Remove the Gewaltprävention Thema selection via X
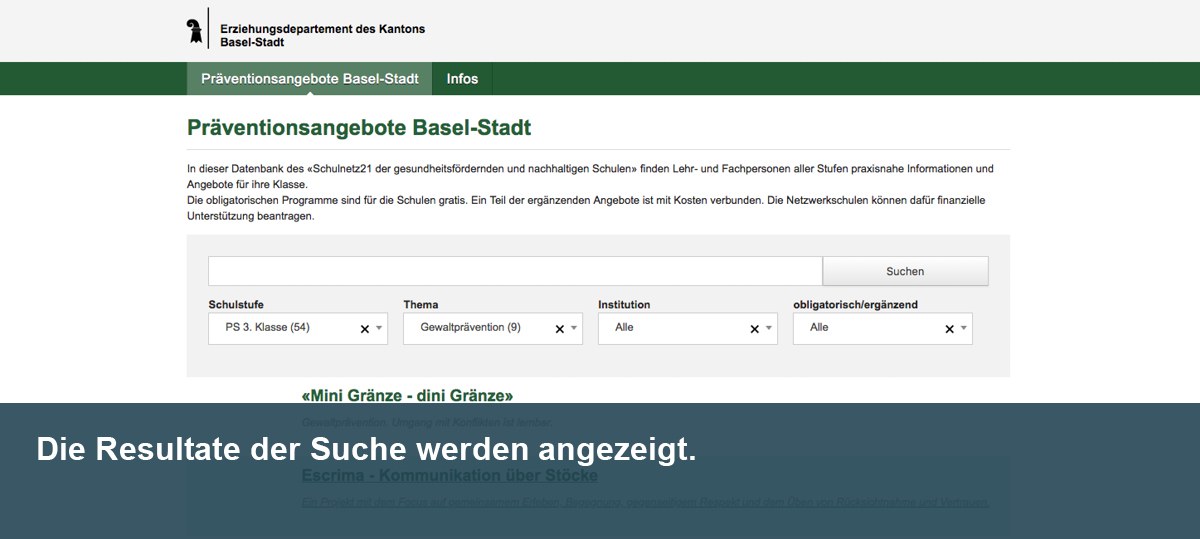The image size is (1200, 539). pos(560,329)
